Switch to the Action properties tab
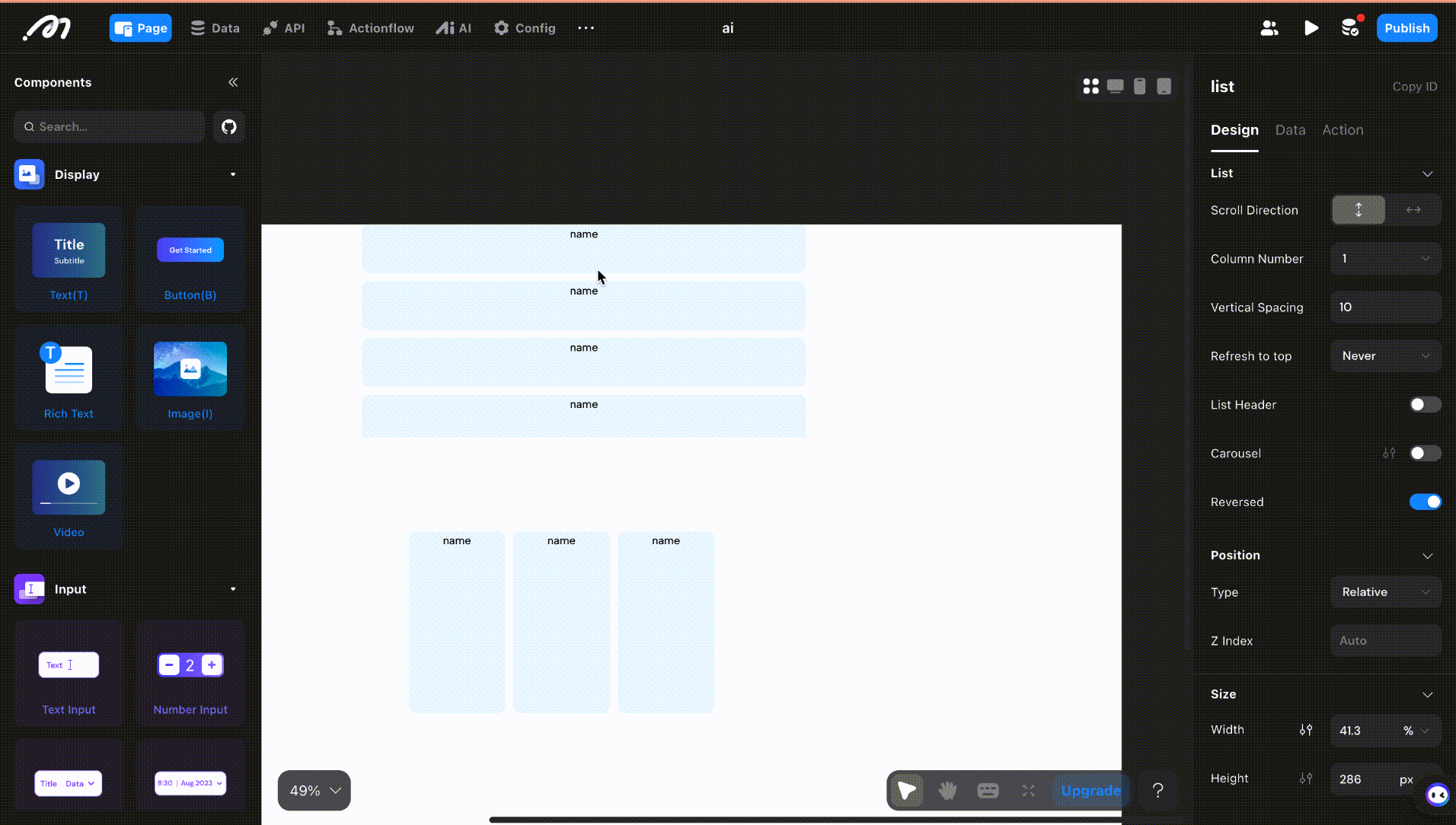 click(1343, 130)
